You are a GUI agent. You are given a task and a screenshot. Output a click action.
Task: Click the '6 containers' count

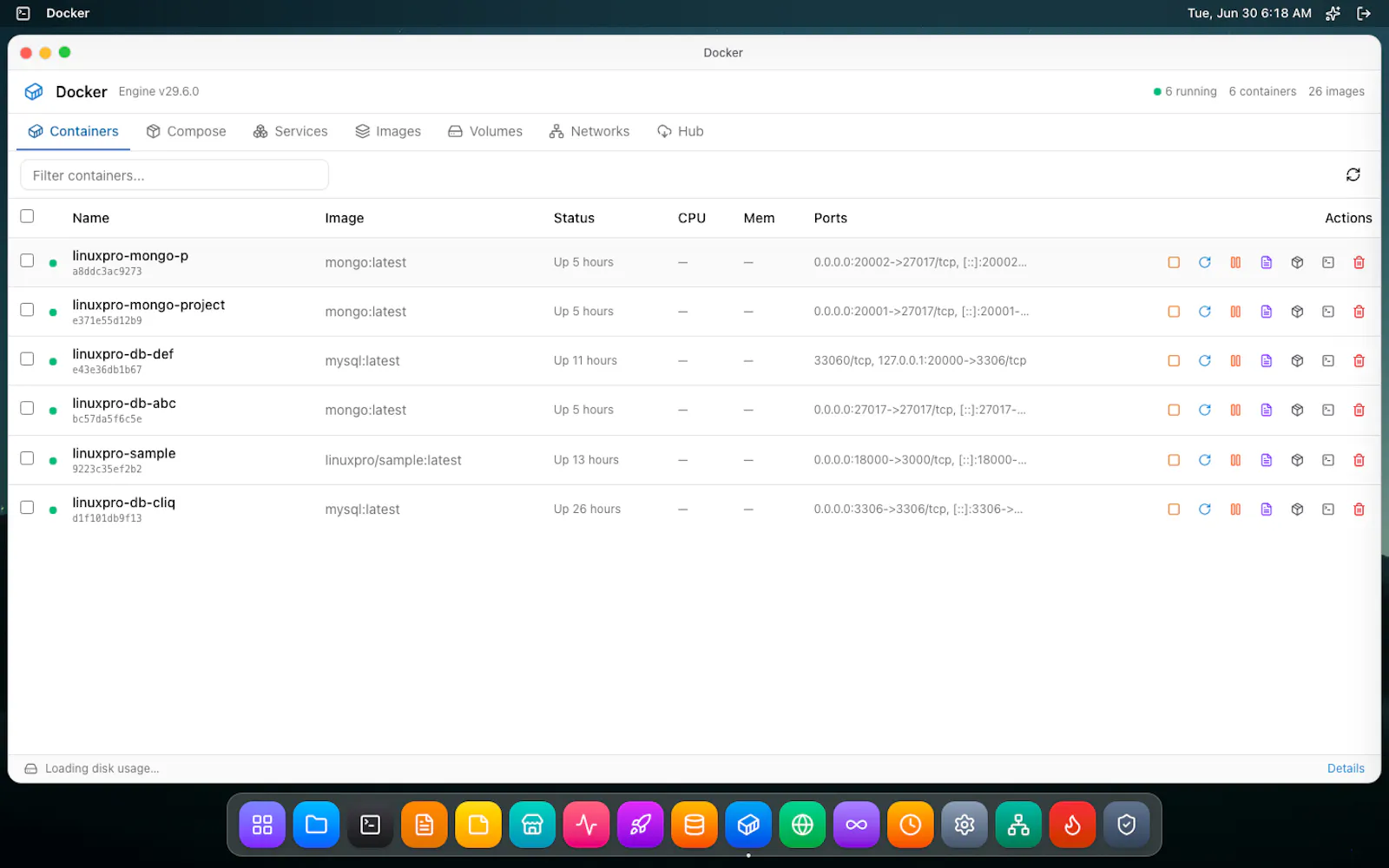pos(1262,91)
